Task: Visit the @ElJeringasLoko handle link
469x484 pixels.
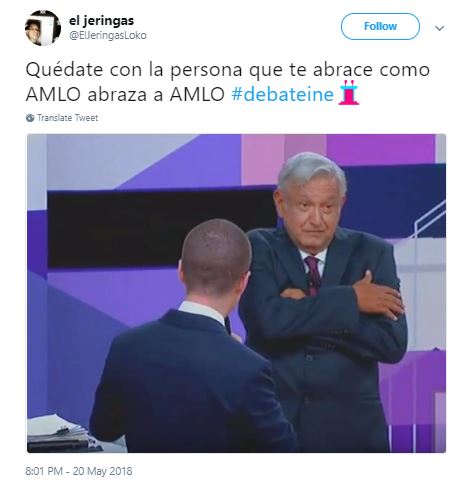Action: click(x=108, y=35)
